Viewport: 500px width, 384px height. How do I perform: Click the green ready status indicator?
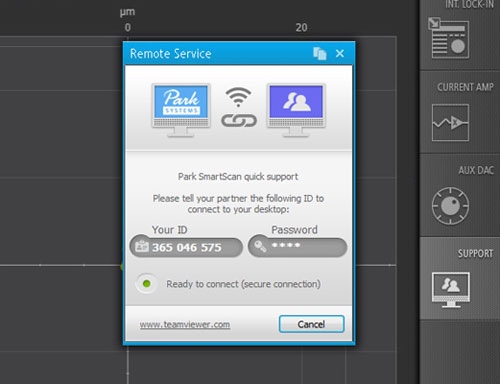point(146,284)
